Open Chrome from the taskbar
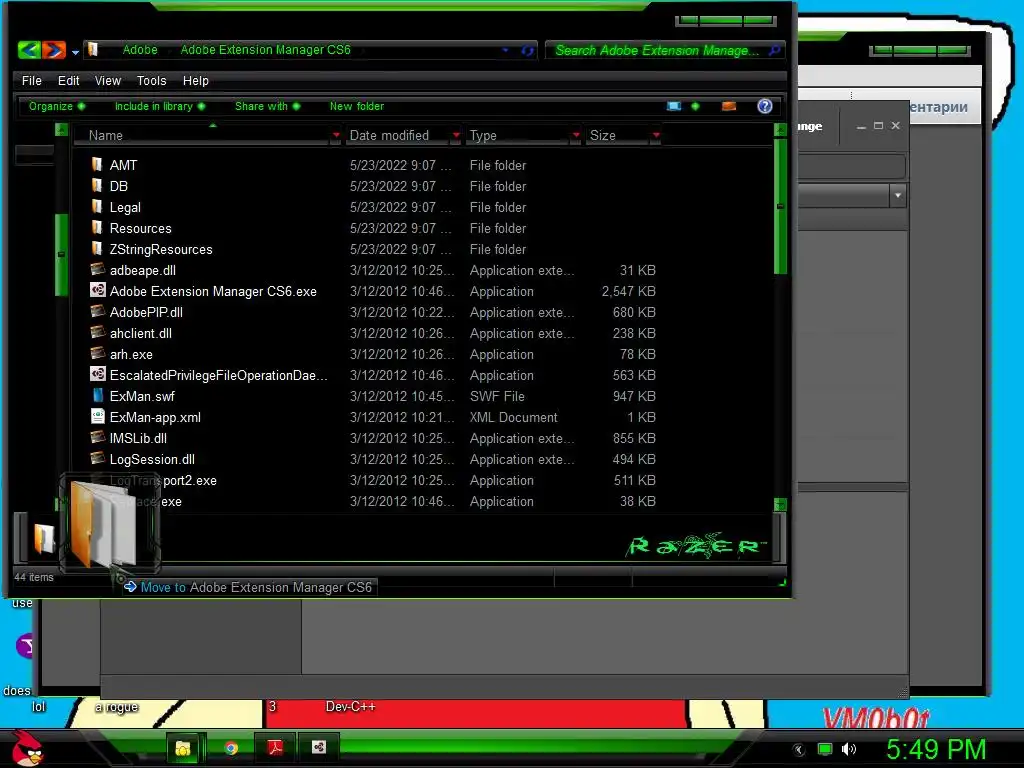 click(231, 748)
